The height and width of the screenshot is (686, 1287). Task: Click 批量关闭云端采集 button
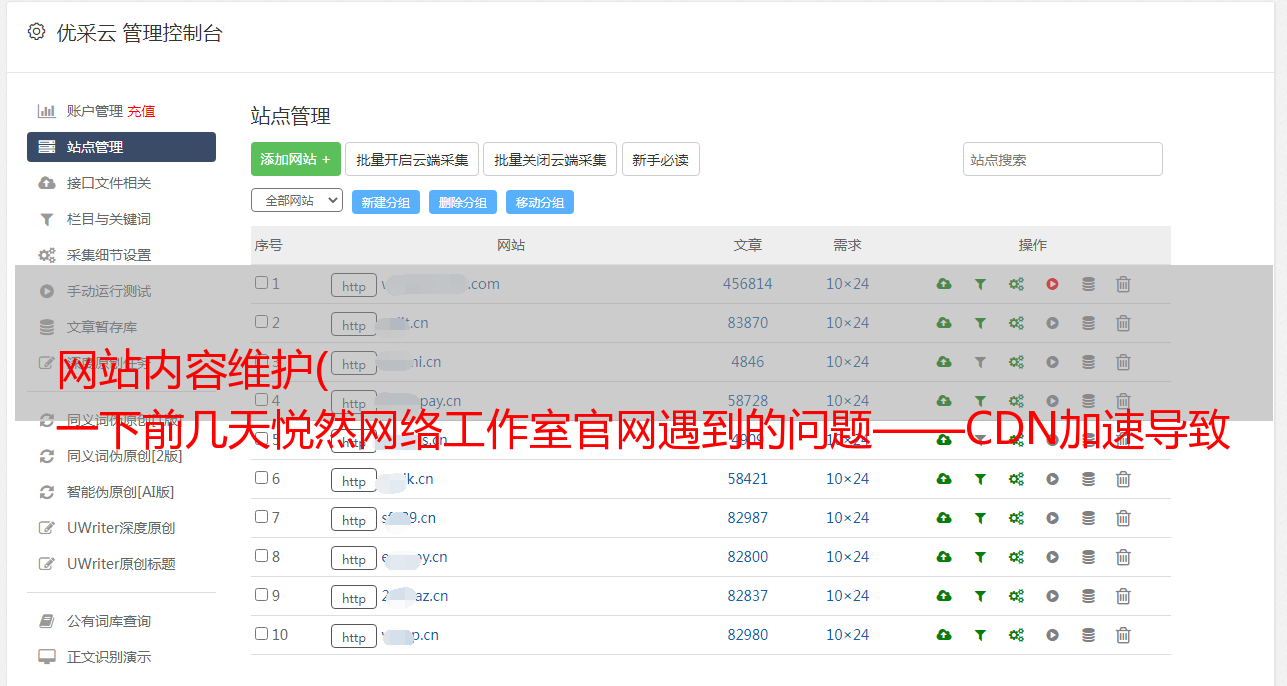click(550, 159)
